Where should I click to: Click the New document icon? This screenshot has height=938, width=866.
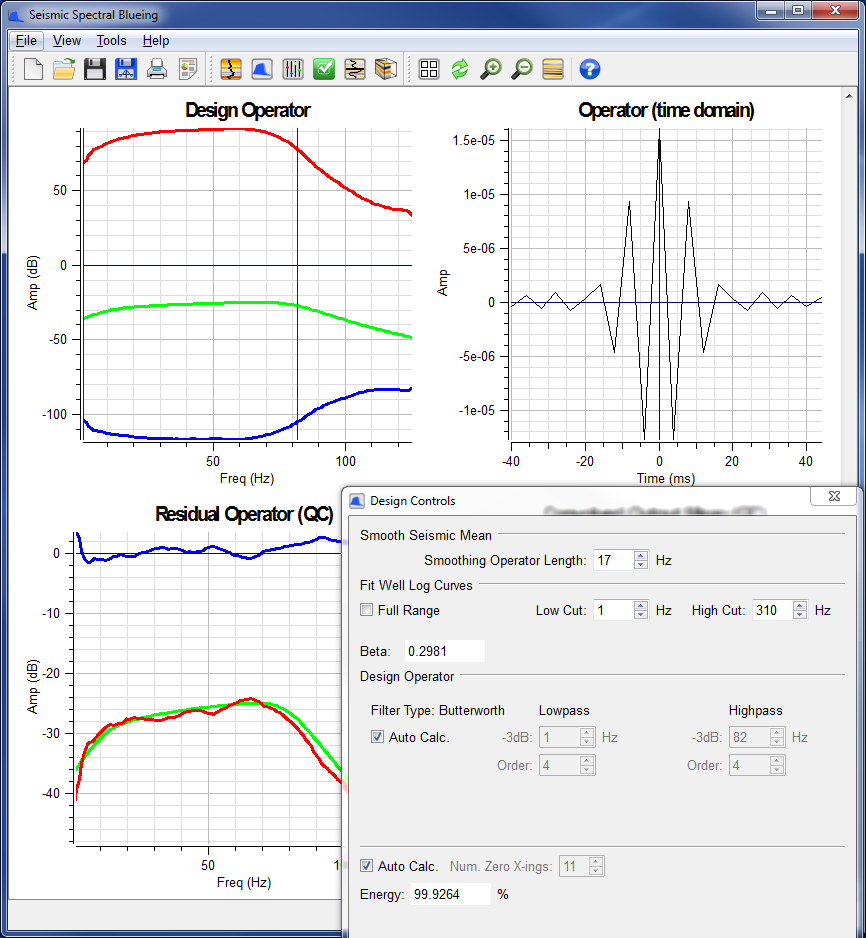click(33, 69)
